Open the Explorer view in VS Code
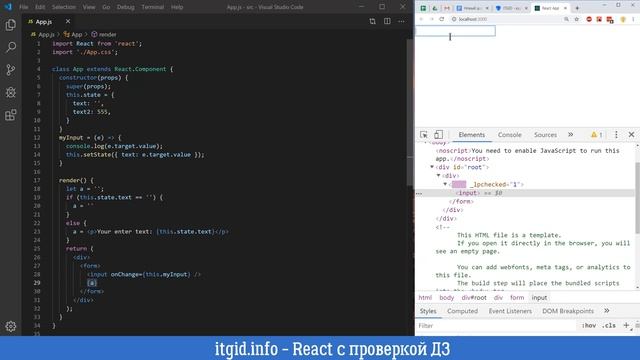 tap(11, 25)
